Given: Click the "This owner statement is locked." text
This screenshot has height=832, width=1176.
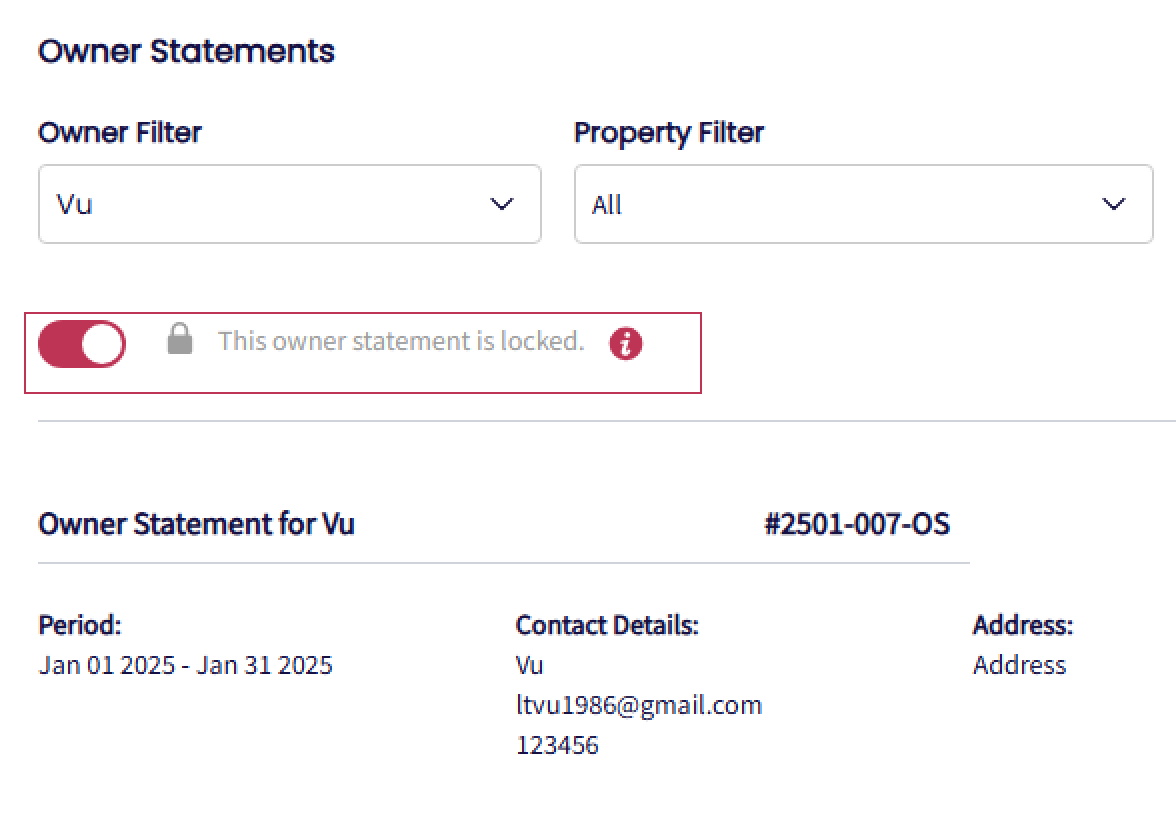Looking at the screenshot, I should [x=401, y=341].
